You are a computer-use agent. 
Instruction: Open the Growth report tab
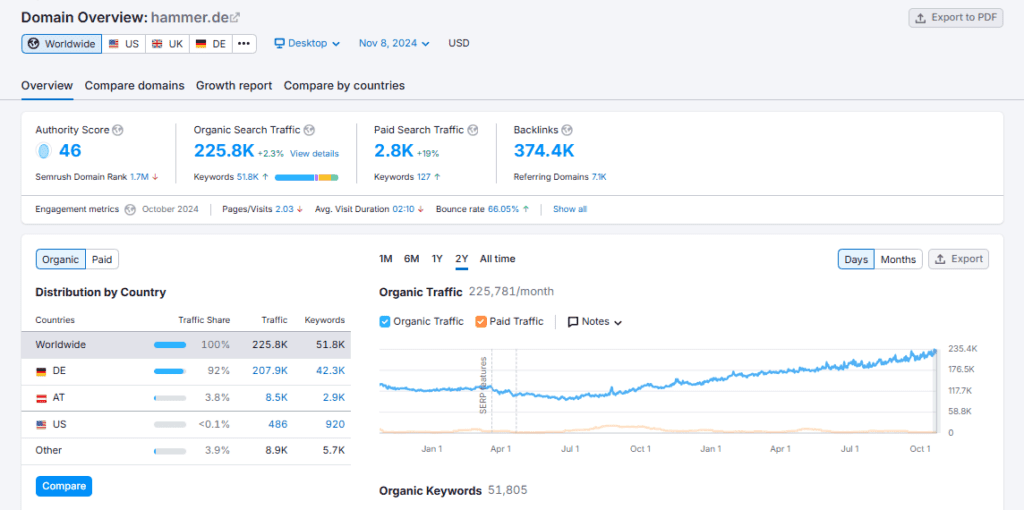(x=234, y=86)
